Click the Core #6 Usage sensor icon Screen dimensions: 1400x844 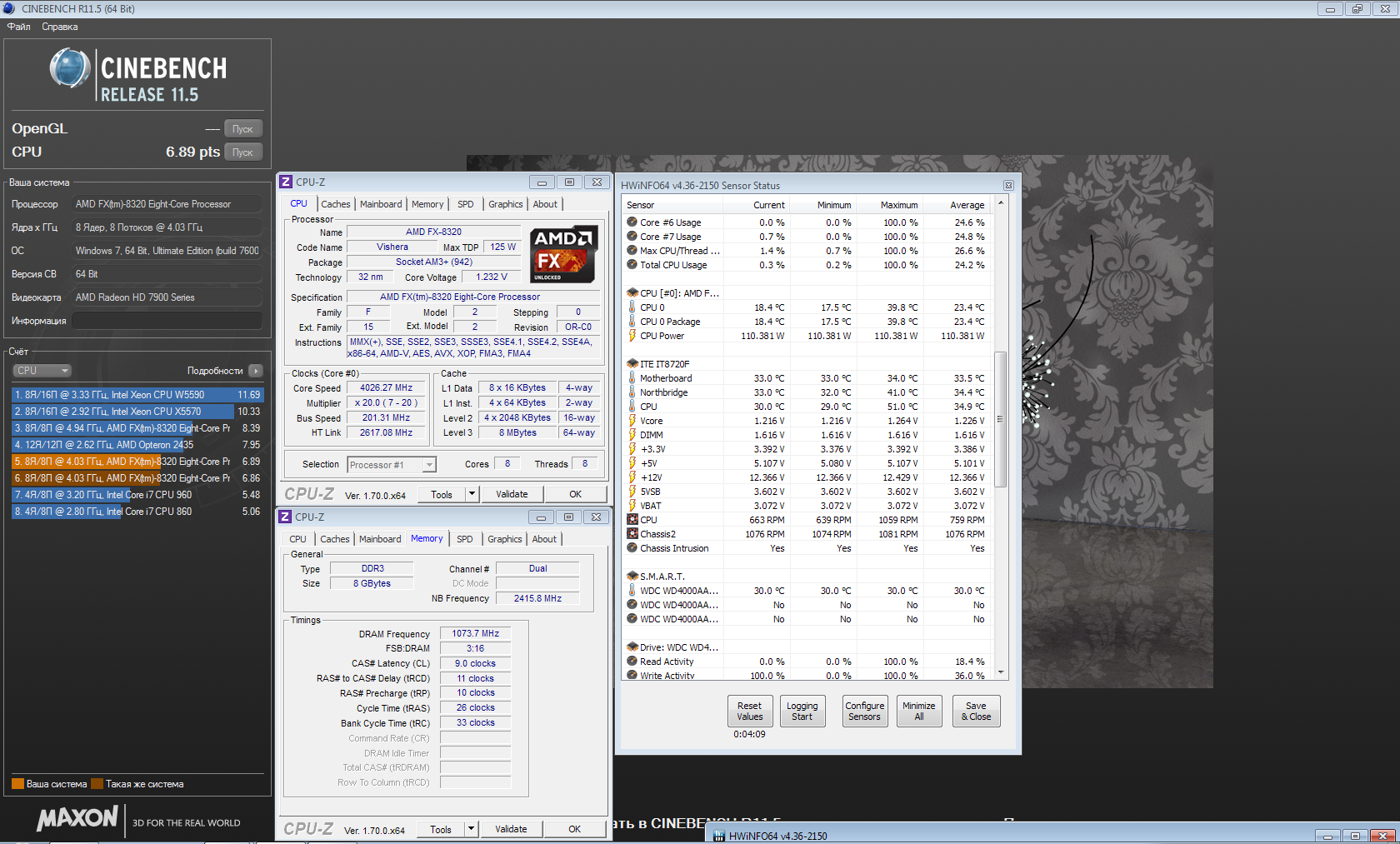click(632, 222)
